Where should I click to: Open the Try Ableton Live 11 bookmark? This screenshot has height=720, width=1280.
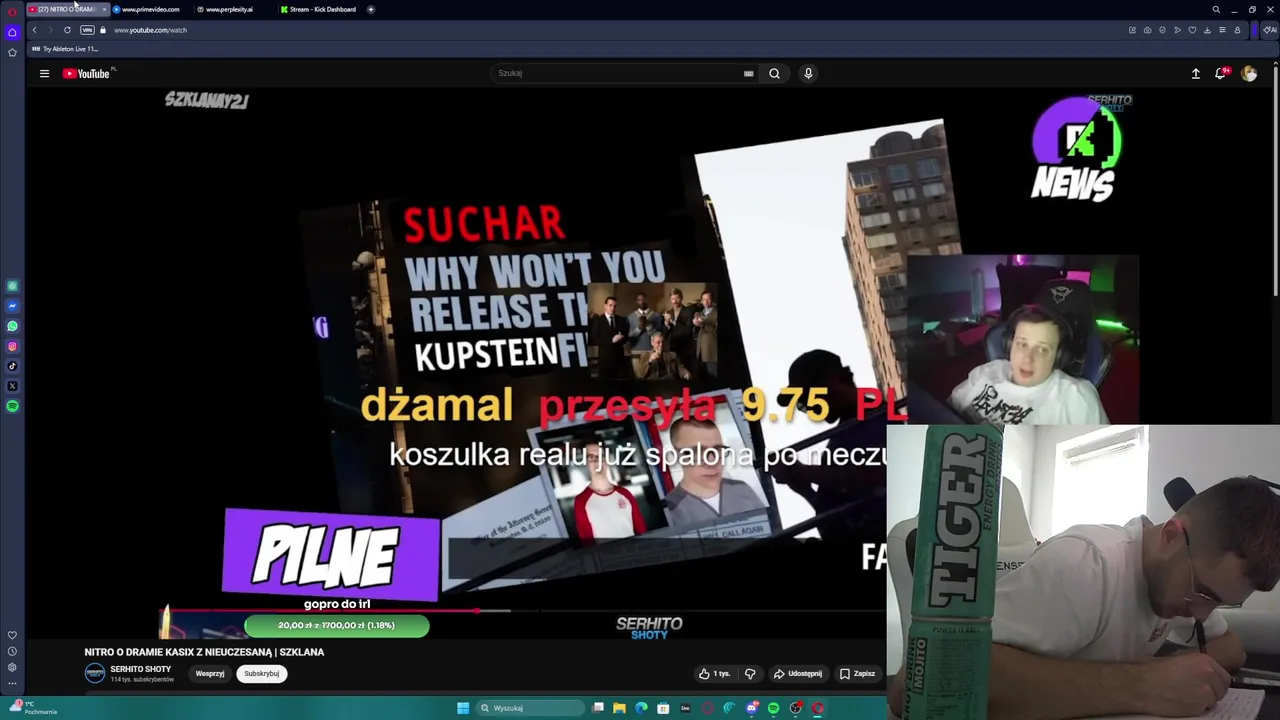tap(65, 49)
